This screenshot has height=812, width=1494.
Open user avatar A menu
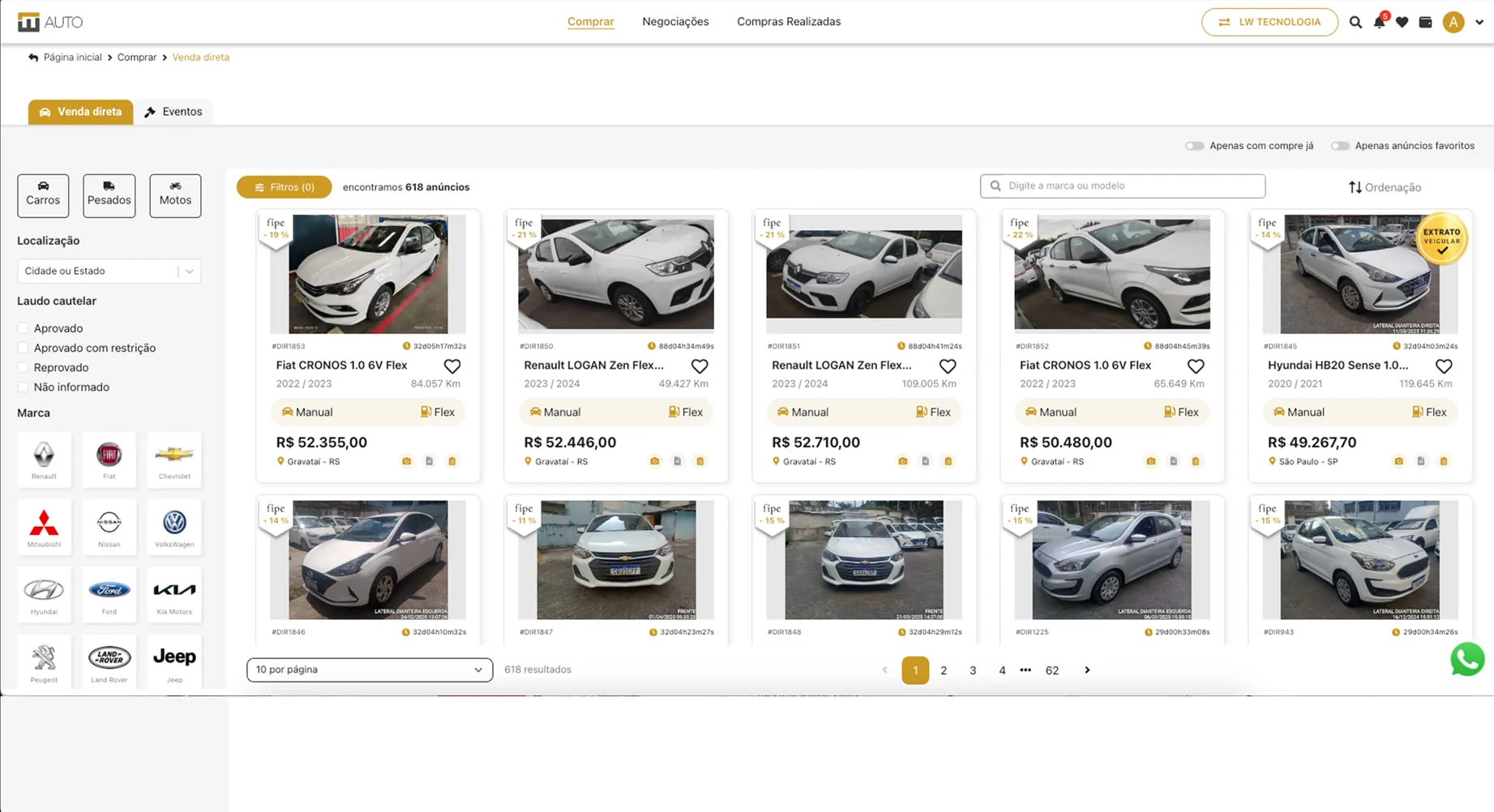[1453, 22]
